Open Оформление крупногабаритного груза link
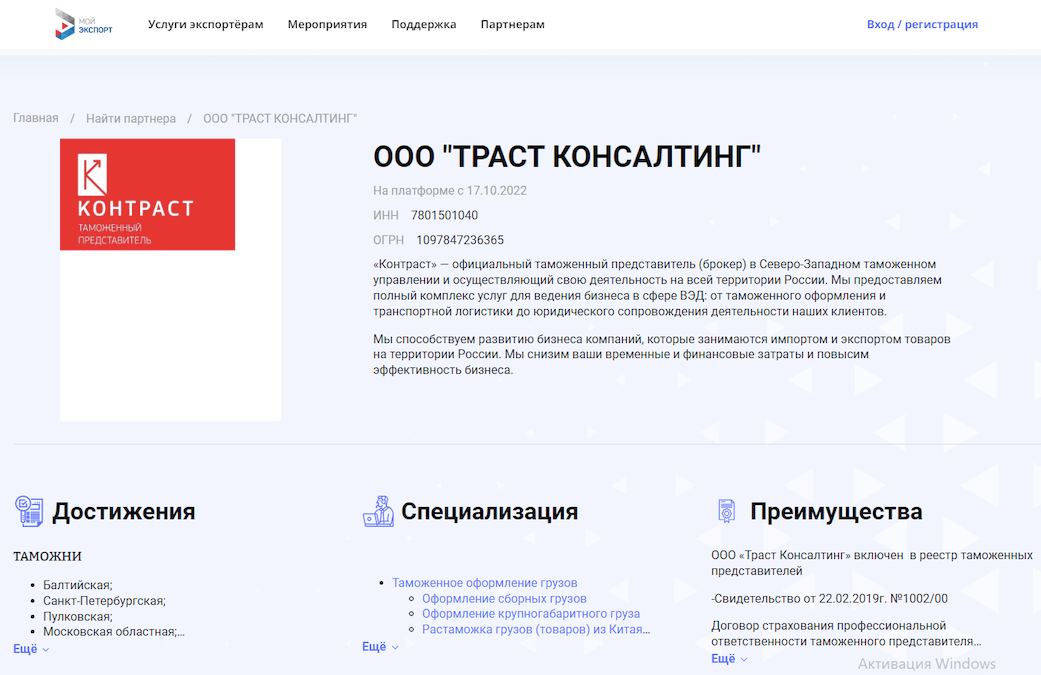This screenshot has width=1041, height=675. (531, 614)
